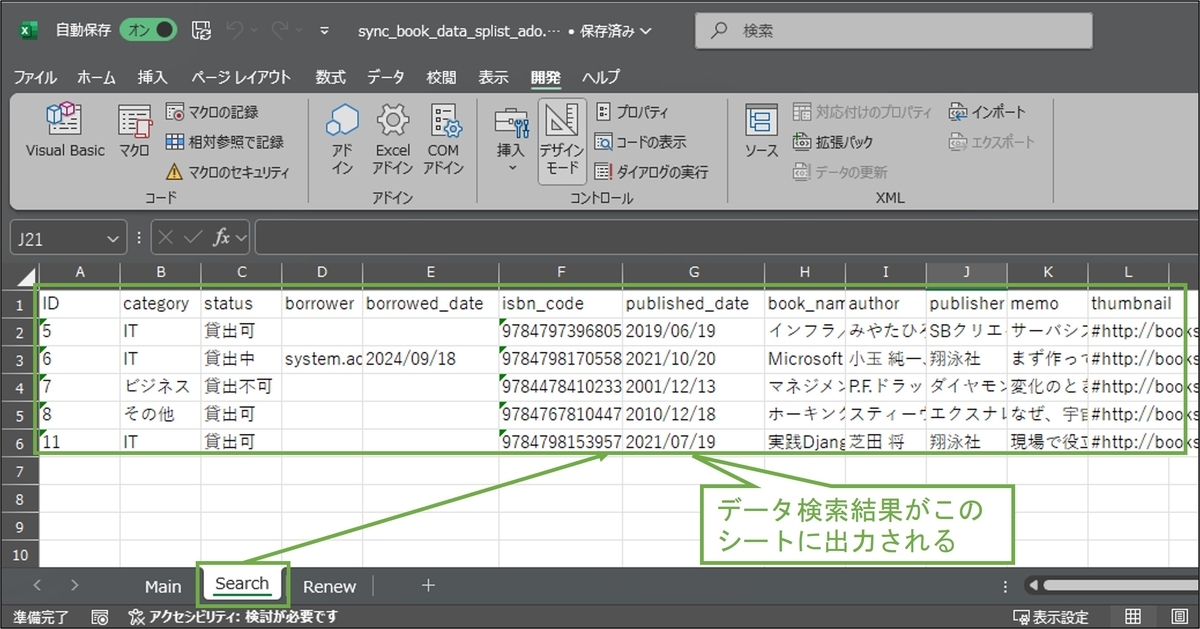Screen dimensions: 1200x629
Task: Switch to the データ ribbon tab
Action: tap(386, 77)
